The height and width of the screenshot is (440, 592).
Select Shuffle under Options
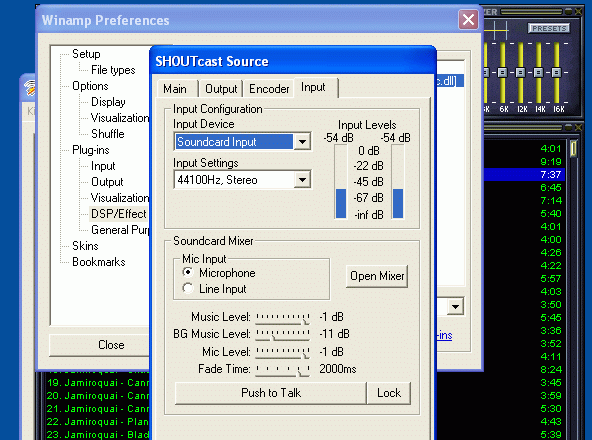coord(108,134)
